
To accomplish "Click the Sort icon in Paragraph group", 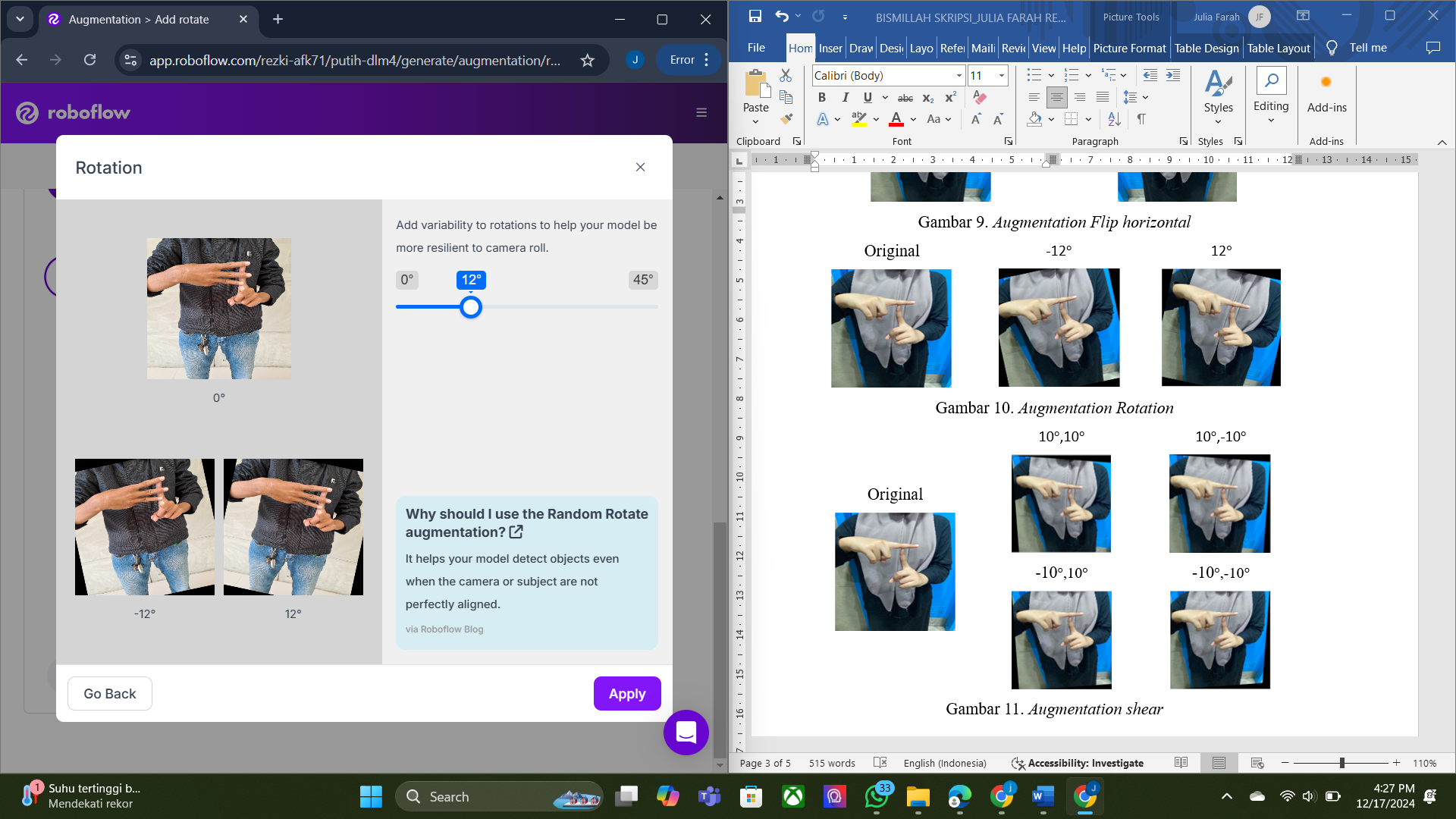I will 1114,119.
